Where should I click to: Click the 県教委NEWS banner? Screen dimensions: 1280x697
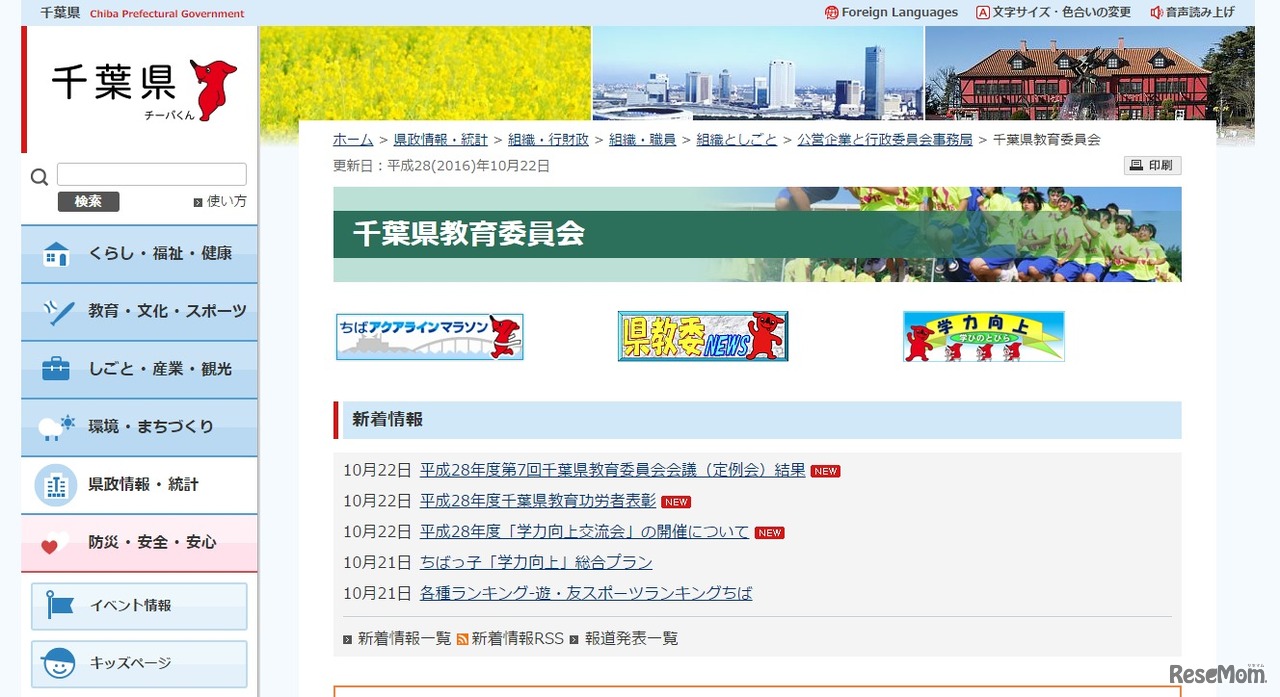[x=702, y=337]
